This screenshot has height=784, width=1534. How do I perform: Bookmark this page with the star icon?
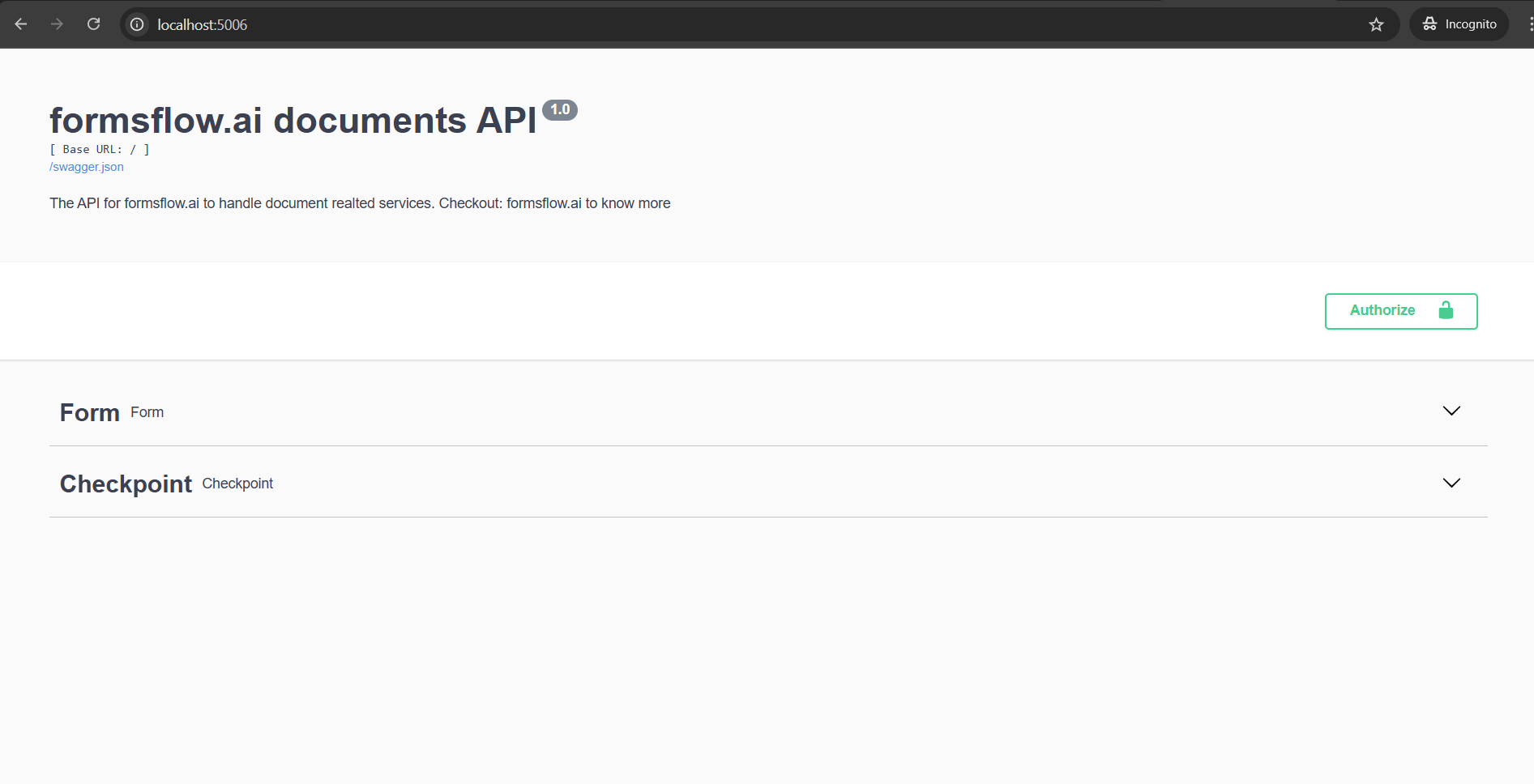[x=1376, y=24]
